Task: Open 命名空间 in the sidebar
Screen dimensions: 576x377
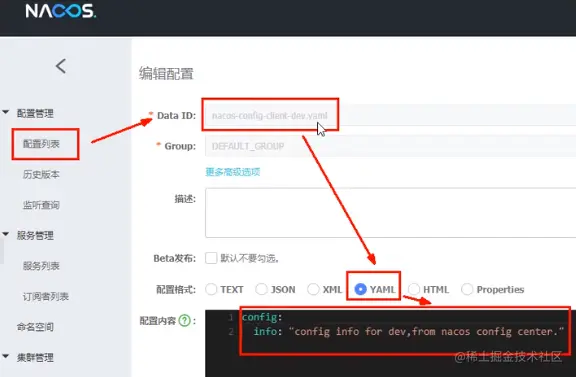Action: click(35, 327)
